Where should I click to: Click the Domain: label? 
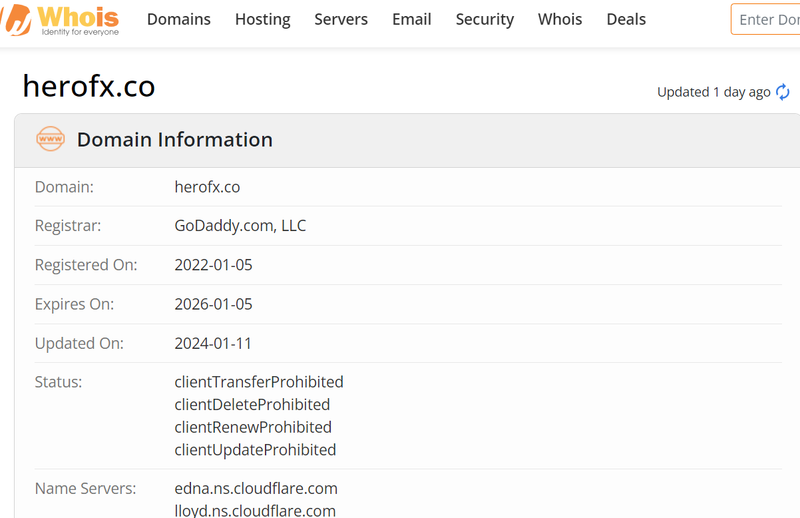click(64, 187)
